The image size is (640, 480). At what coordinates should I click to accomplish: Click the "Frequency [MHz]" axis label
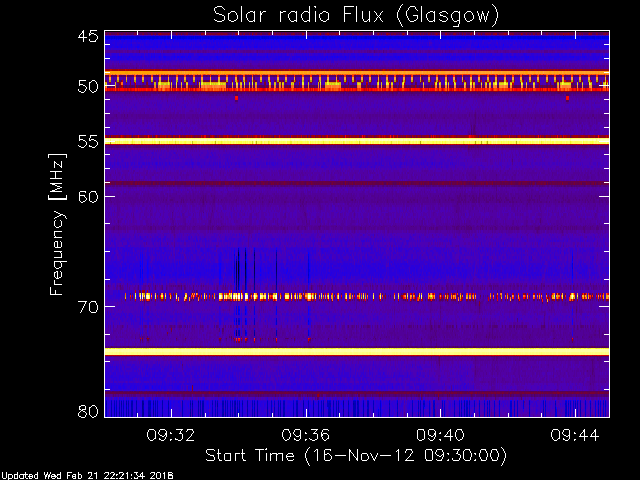[x=57, y=224]
